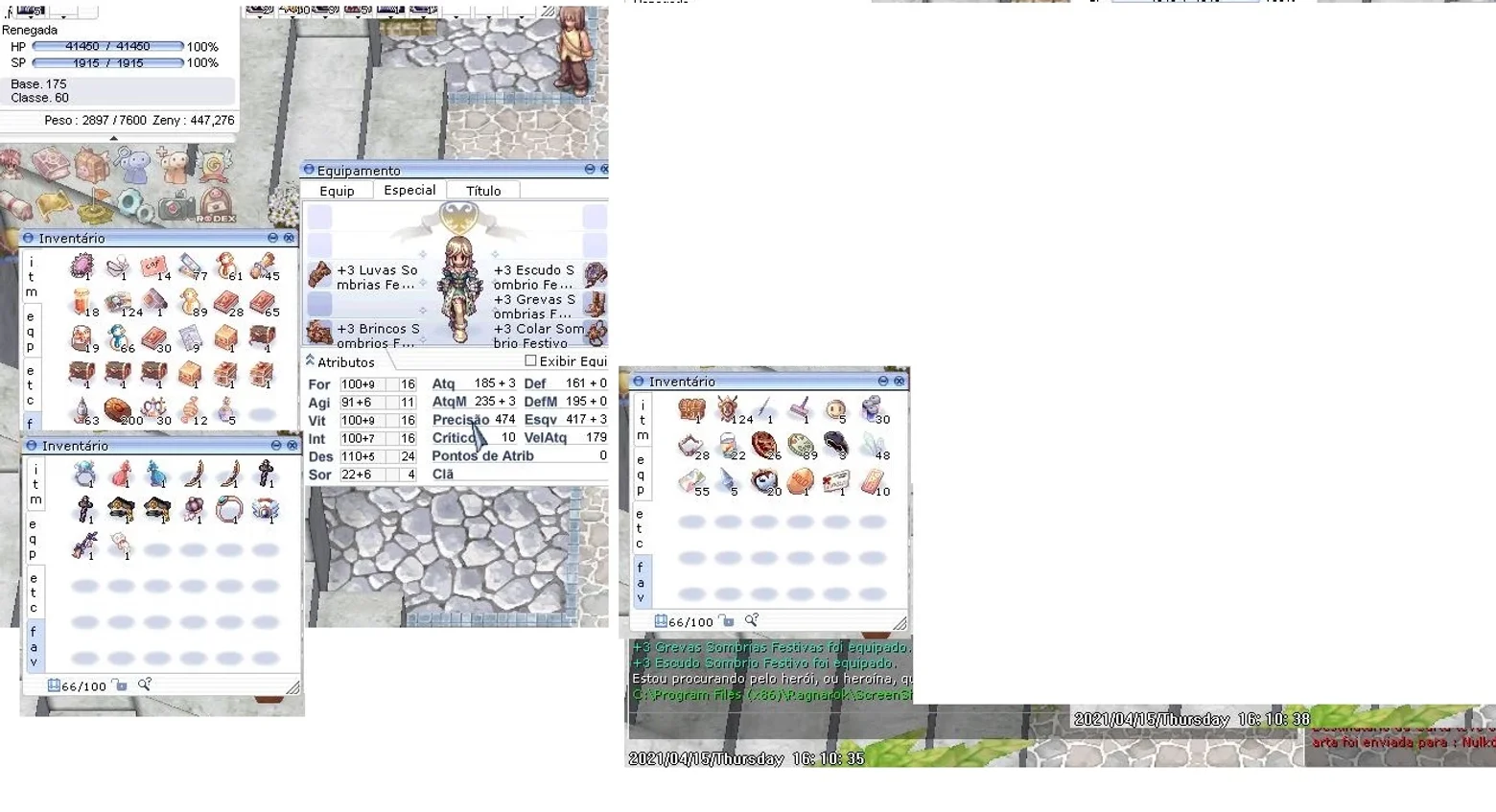This screenshot has width=1496, height=812.
Task: Select the first bow in bottom-left Inventário
Action: click(193, 475)
